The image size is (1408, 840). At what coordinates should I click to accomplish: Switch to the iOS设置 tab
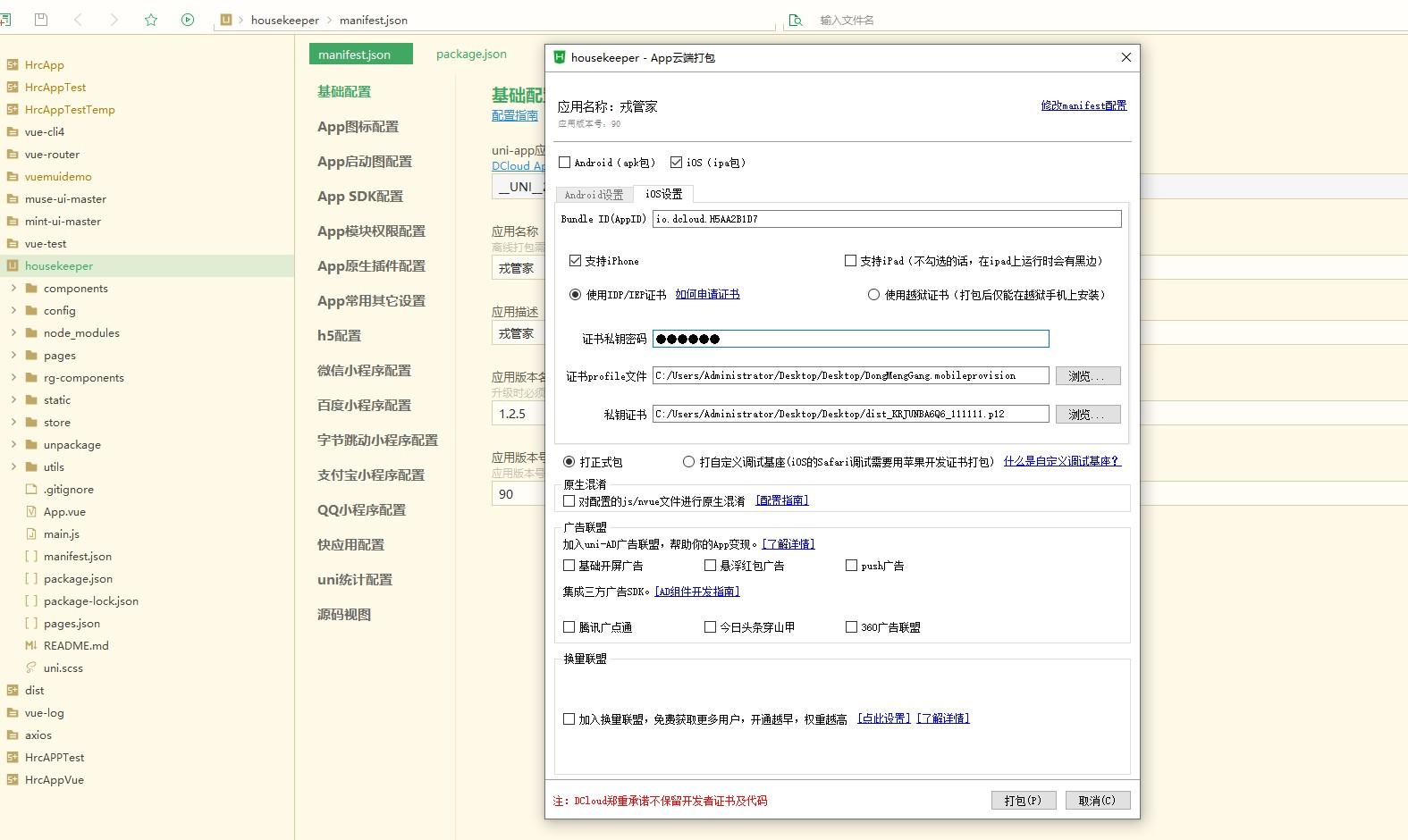pos(663,194)
